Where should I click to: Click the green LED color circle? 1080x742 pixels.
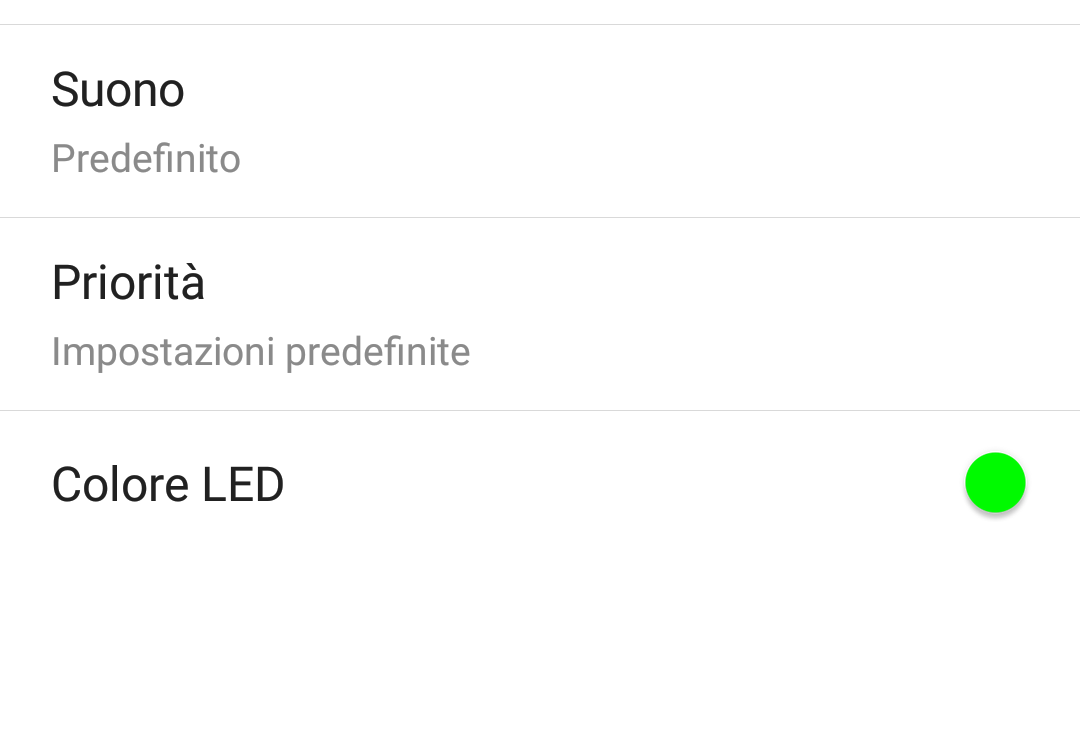coord(995,483)
